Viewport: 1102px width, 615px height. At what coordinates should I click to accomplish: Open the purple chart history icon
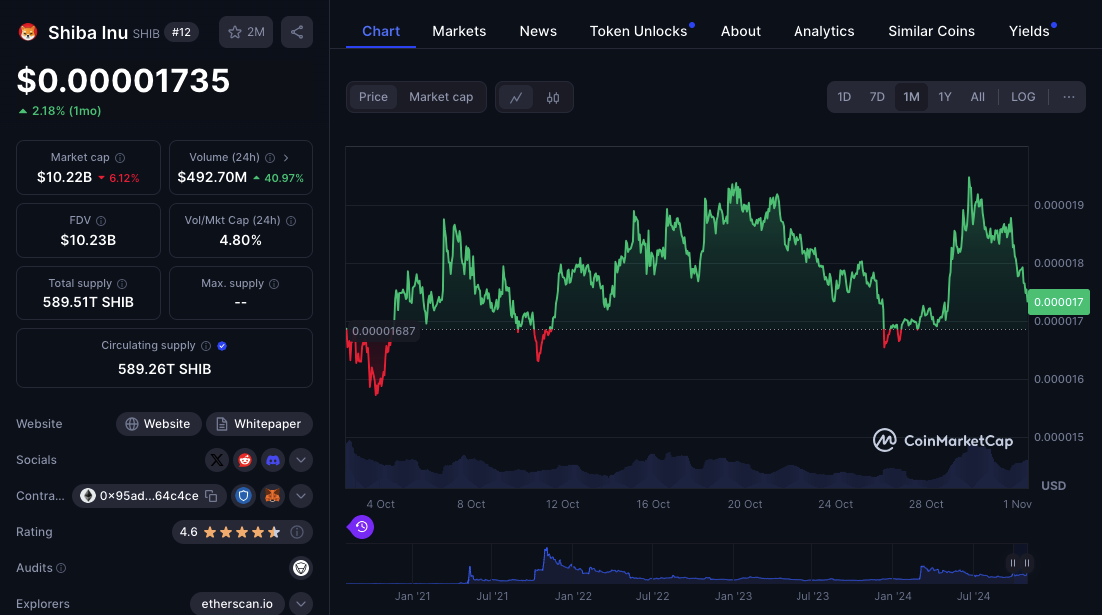coord(361,527)
